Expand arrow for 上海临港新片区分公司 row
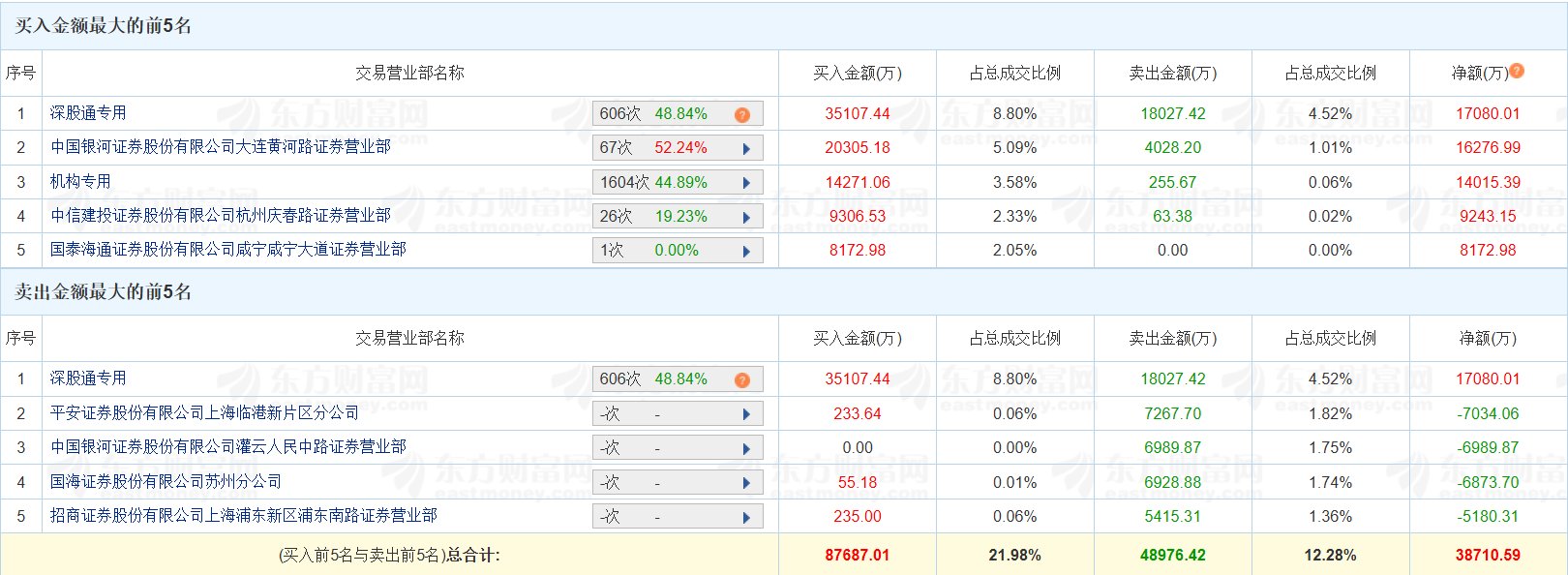1568x575 pixels. (746, 414)
